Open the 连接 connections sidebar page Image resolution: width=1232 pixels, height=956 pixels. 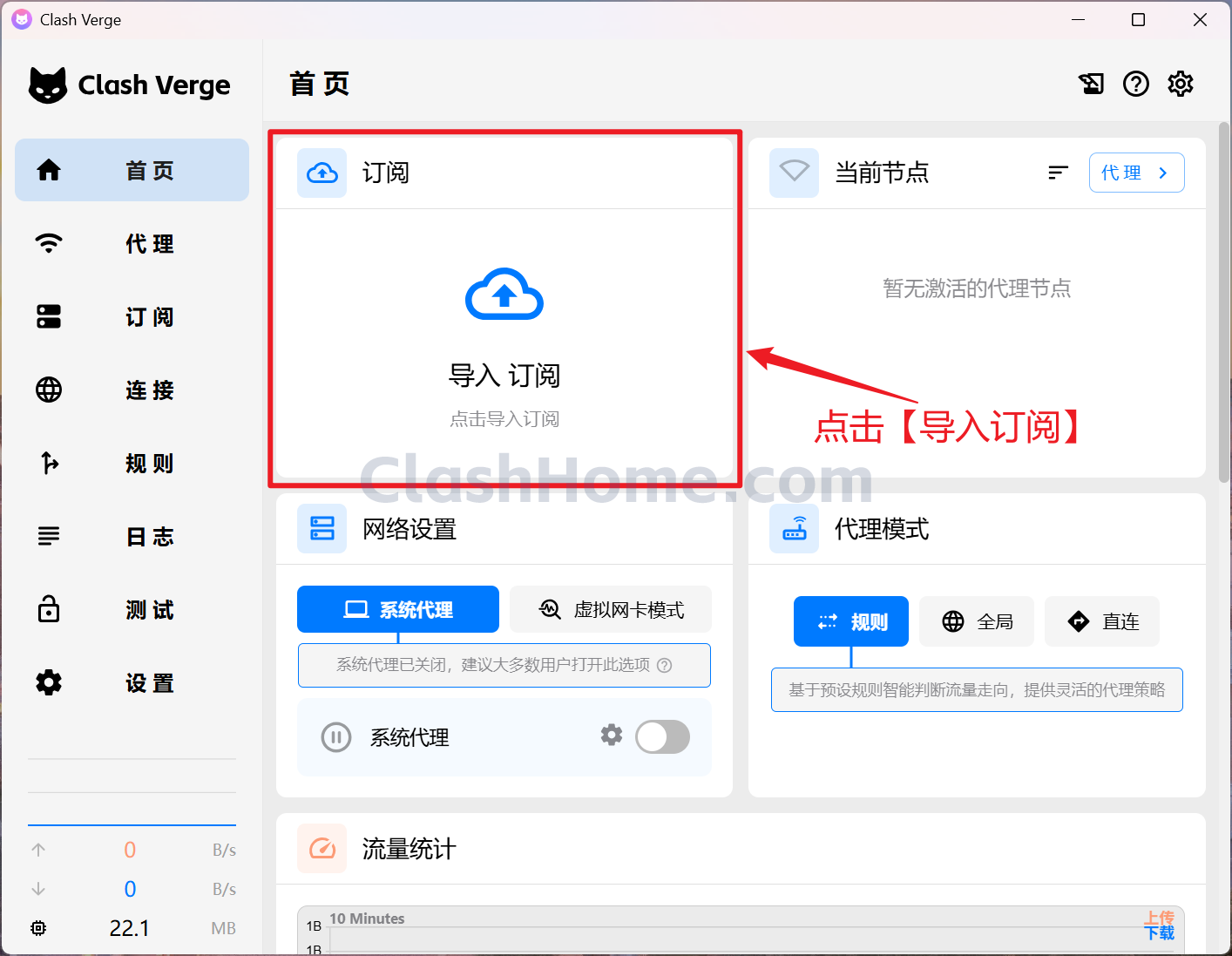pos(132,390)
